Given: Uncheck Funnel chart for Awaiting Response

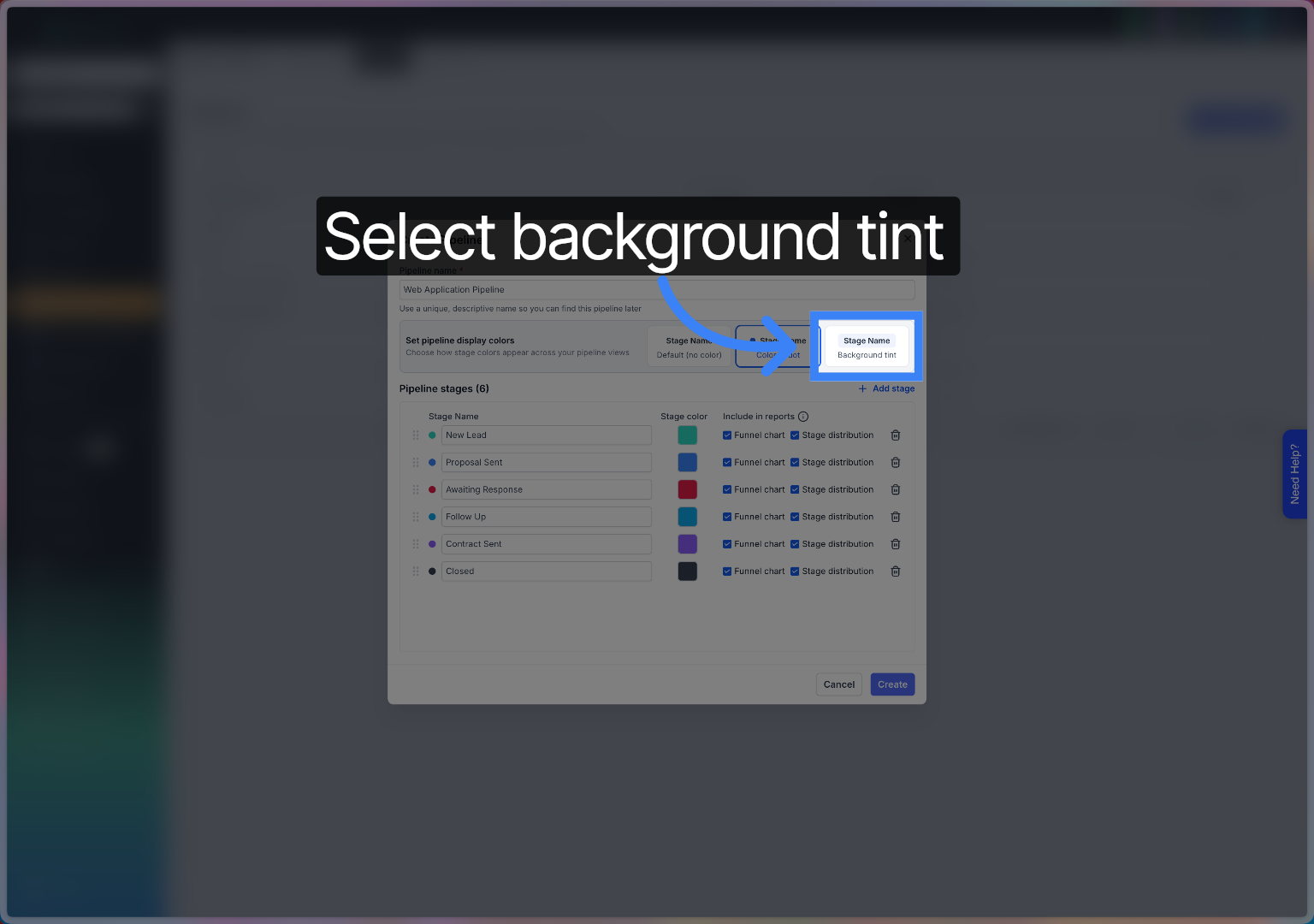Looking at the screenshot, I should tap(727, 490).
